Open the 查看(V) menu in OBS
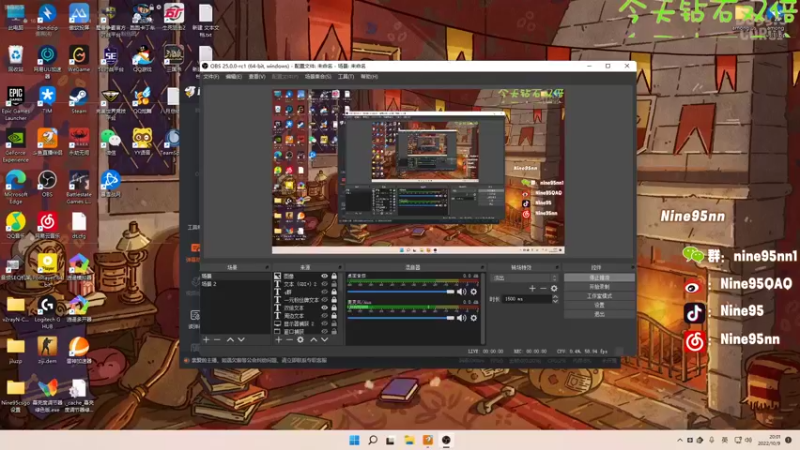Image resolution: width=800 pixels, height=450 pixels. (257, 77)
